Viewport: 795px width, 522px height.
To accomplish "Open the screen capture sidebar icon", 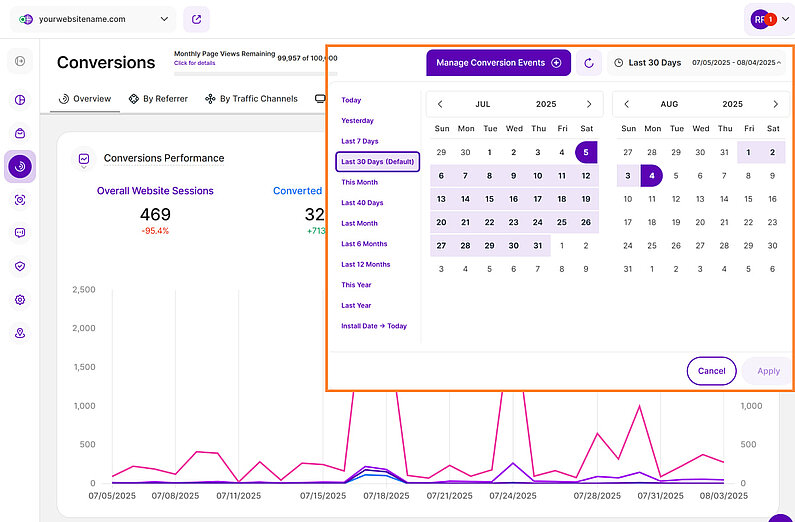I will 20,199.
